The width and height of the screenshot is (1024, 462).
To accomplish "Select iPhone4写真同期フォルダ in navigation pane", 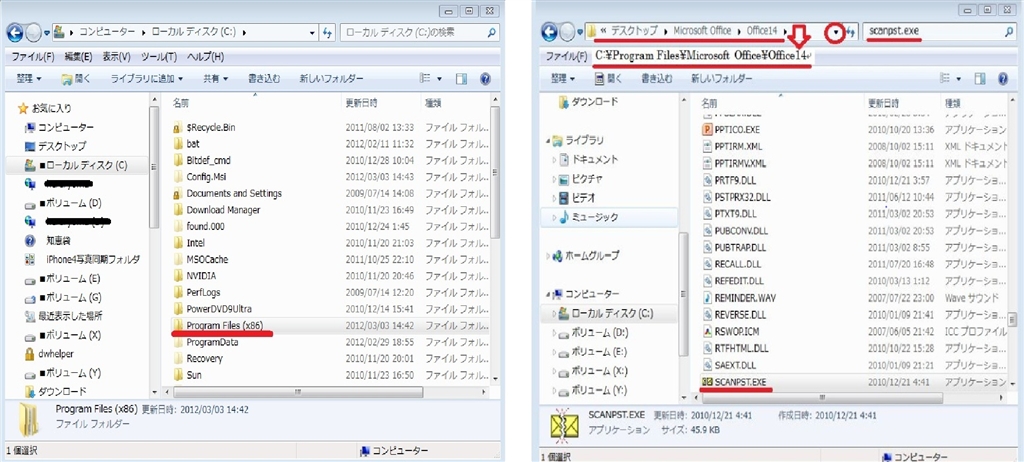I will [92, 259].
